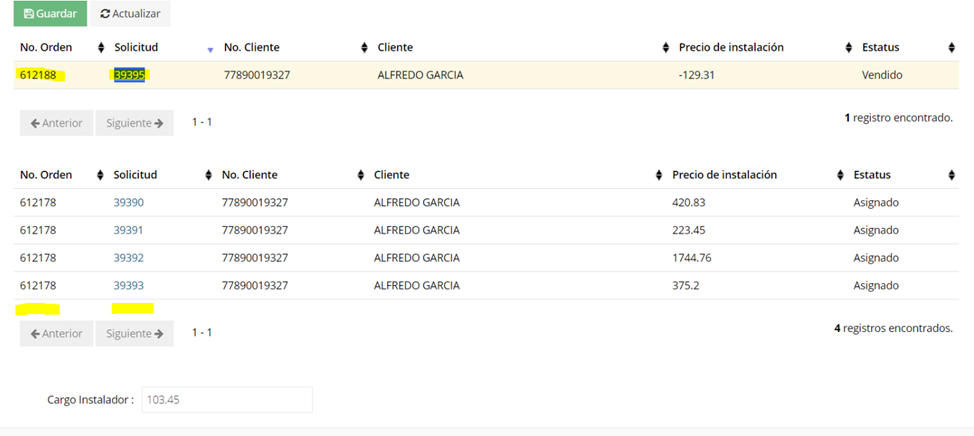Image resolution: width=974 pixels, height=436 pixels.
Task: Click the green Guardar button
Action: pyautogui.click(x=50, y=13)
